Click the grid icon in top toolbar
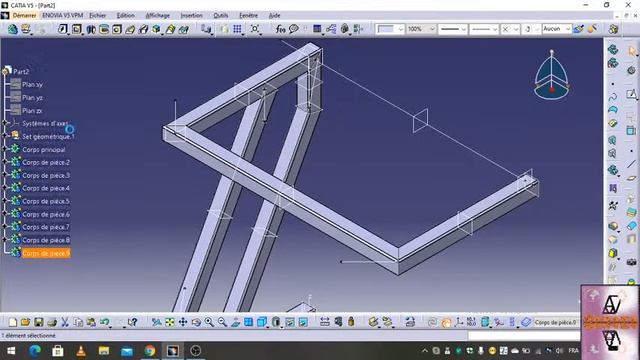This screenshot has height=360, width=640. tap(237, 29)
